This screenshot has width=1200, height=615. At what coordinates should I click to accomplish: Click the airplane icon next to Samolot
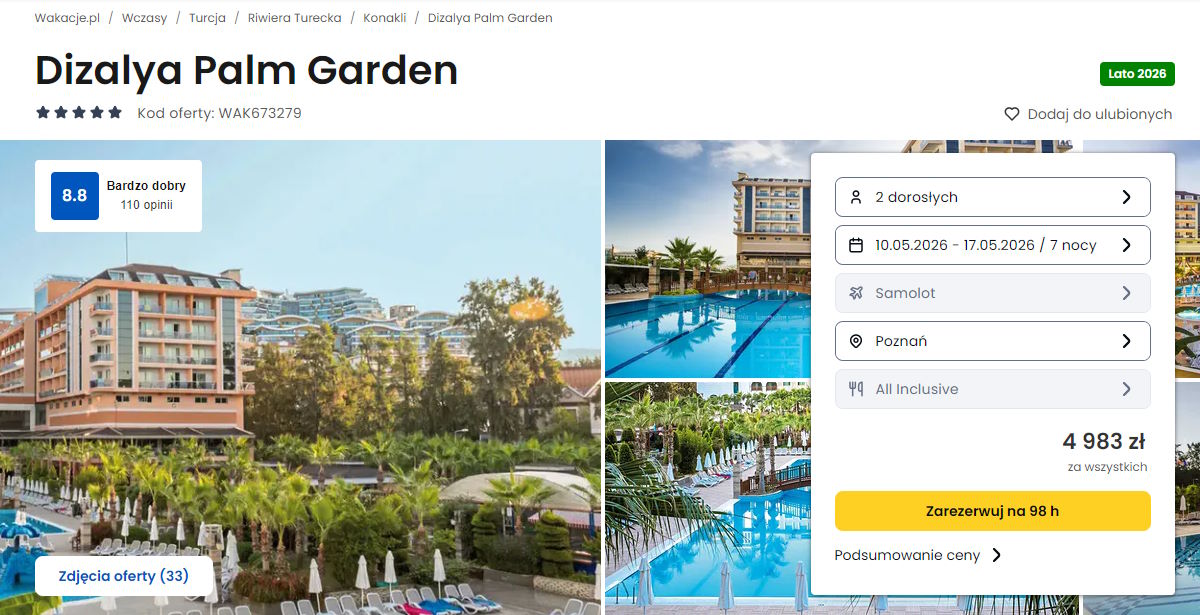click(x=855, y=293)
